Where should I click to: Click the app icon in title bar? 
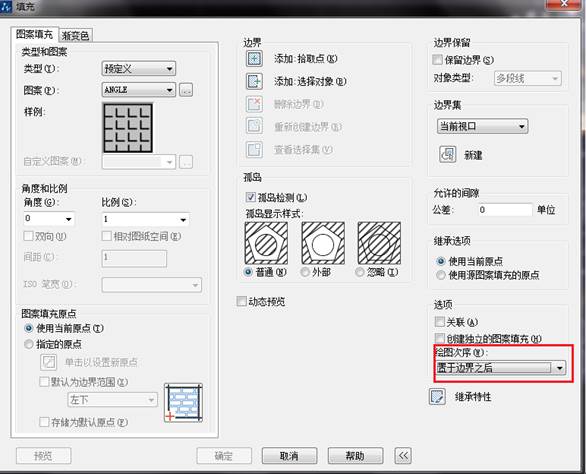[x=6, y=6]
